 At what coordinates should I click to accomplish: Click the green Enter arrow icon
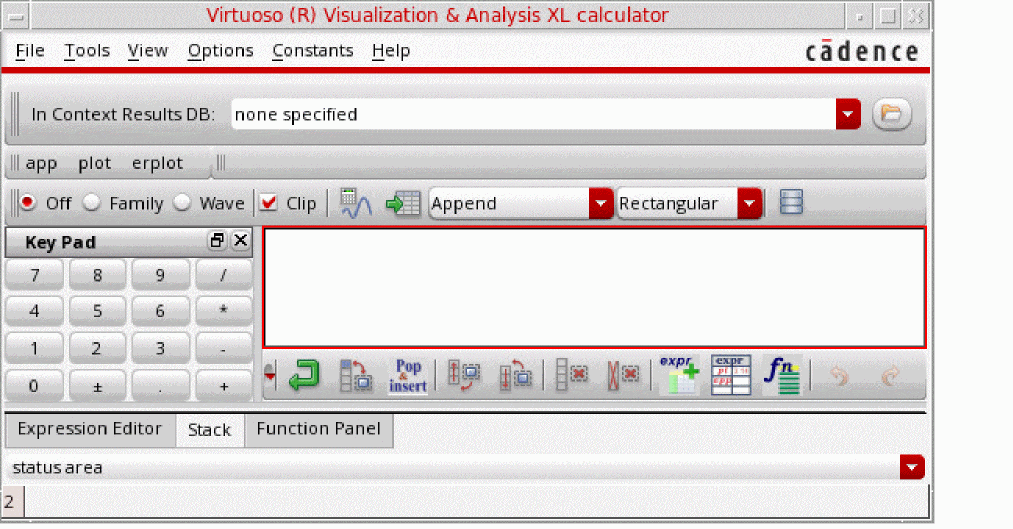304,375
